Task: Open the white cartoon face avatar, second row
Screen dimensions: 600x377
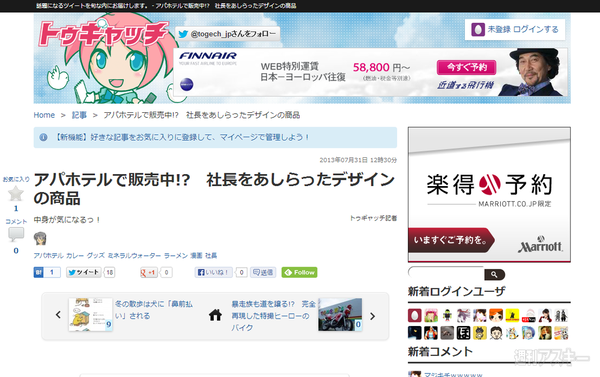Action: [496, 333]
